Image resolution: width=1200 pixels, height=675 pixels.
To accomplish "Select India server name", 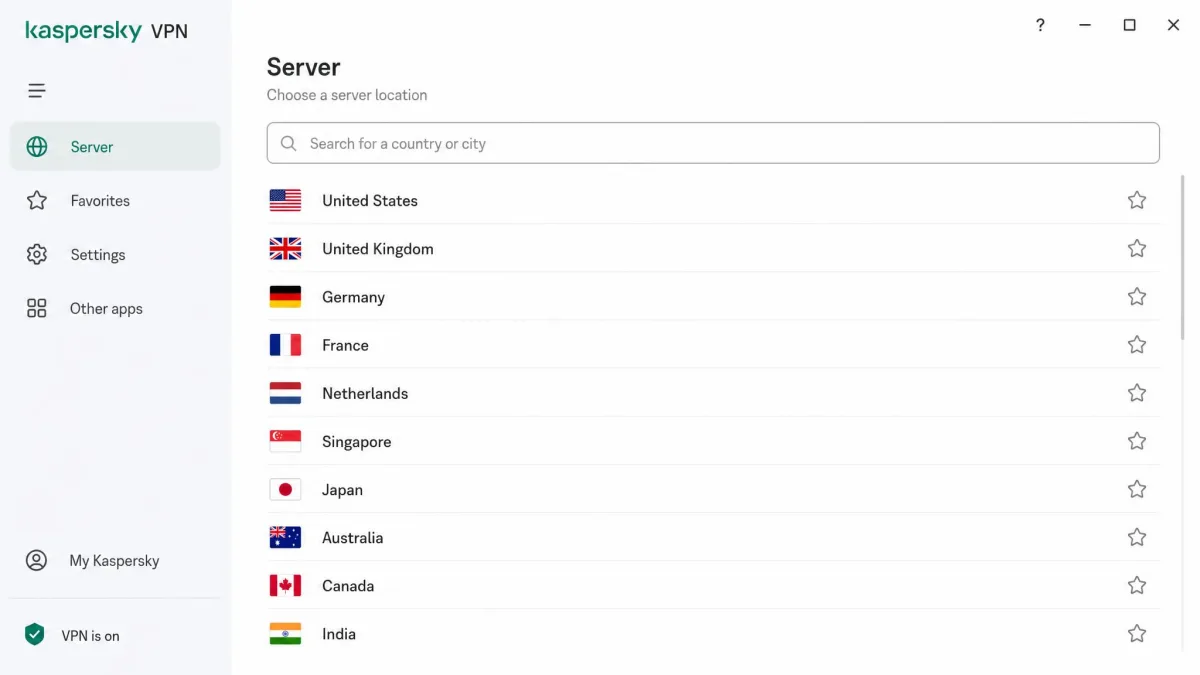I will [x=339, y=634].
